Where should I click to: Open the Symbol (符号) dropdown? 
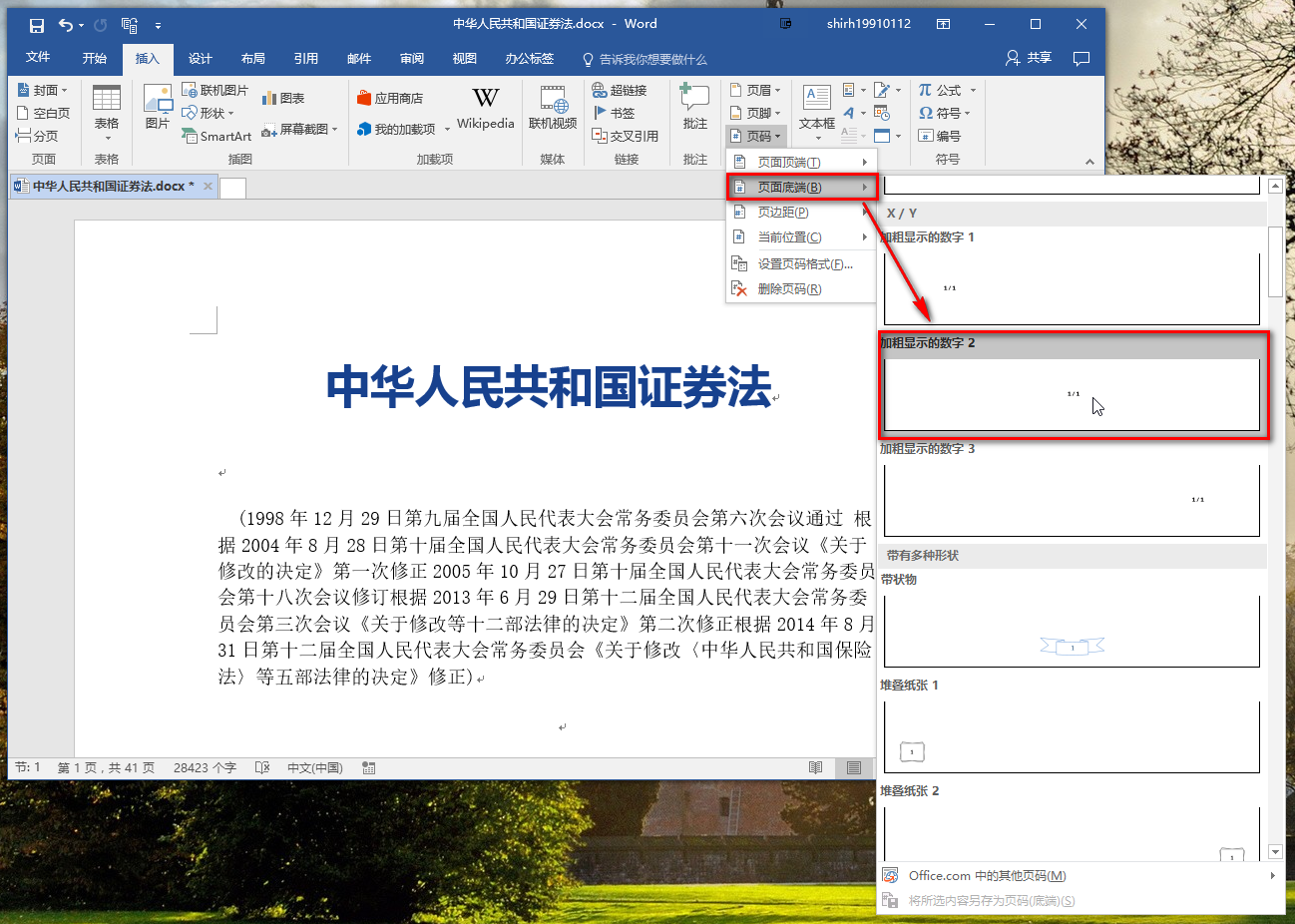coord(945,113)
